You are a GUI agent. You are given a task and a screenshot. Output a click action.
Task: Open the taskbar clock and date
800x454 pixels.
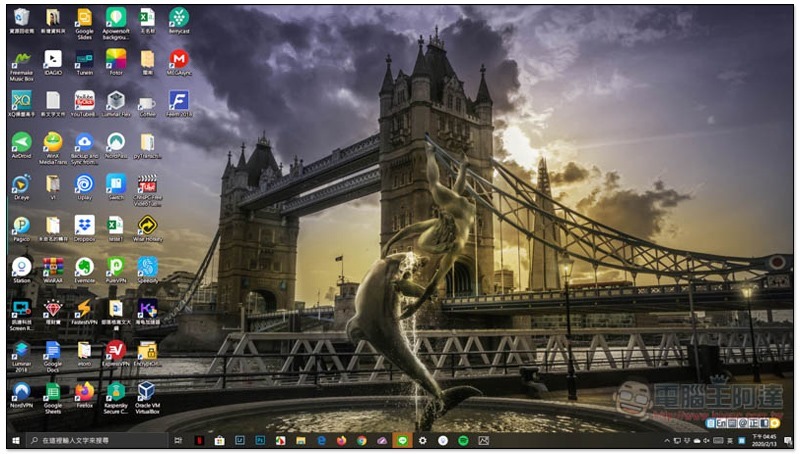tap(764, 440)
